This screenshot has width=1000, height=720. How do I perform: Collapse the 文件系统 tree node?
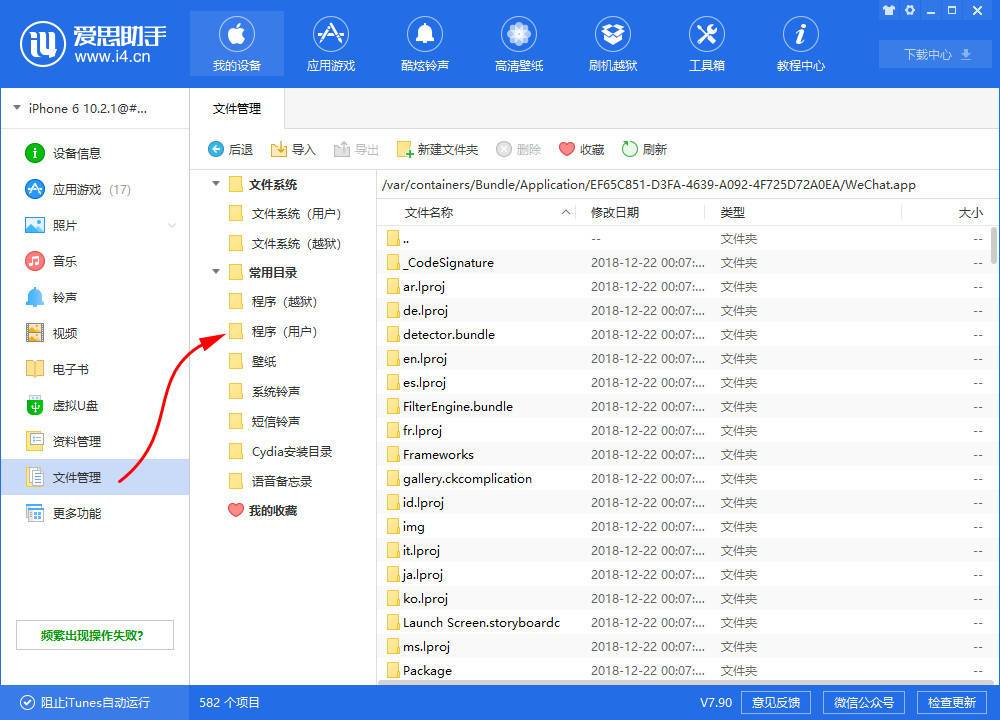[215, 184]
